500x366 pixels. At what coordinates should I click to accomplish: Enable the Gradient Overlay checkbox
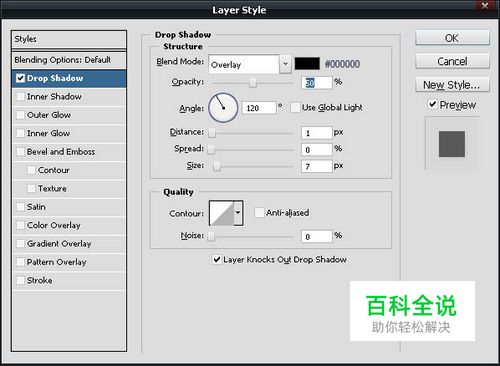[21, 244]
